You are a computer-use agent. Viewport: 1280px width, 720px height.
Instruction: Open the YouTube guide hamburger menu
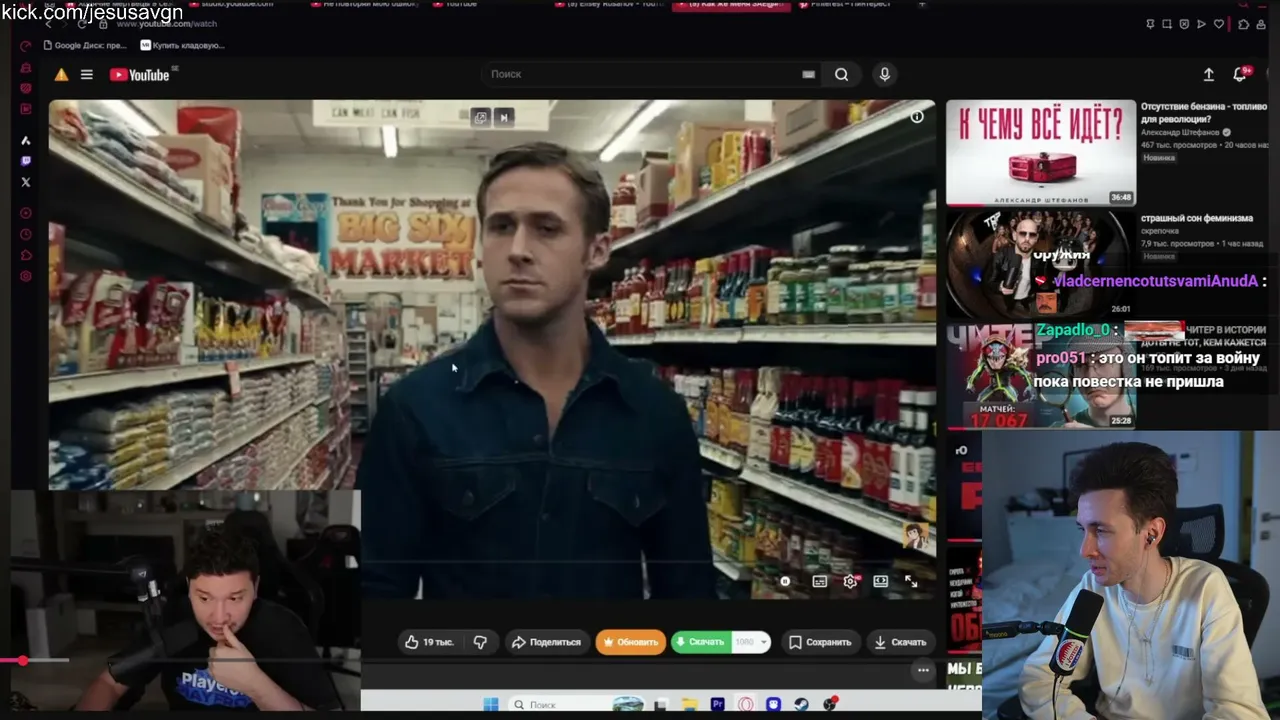point(87,75)
